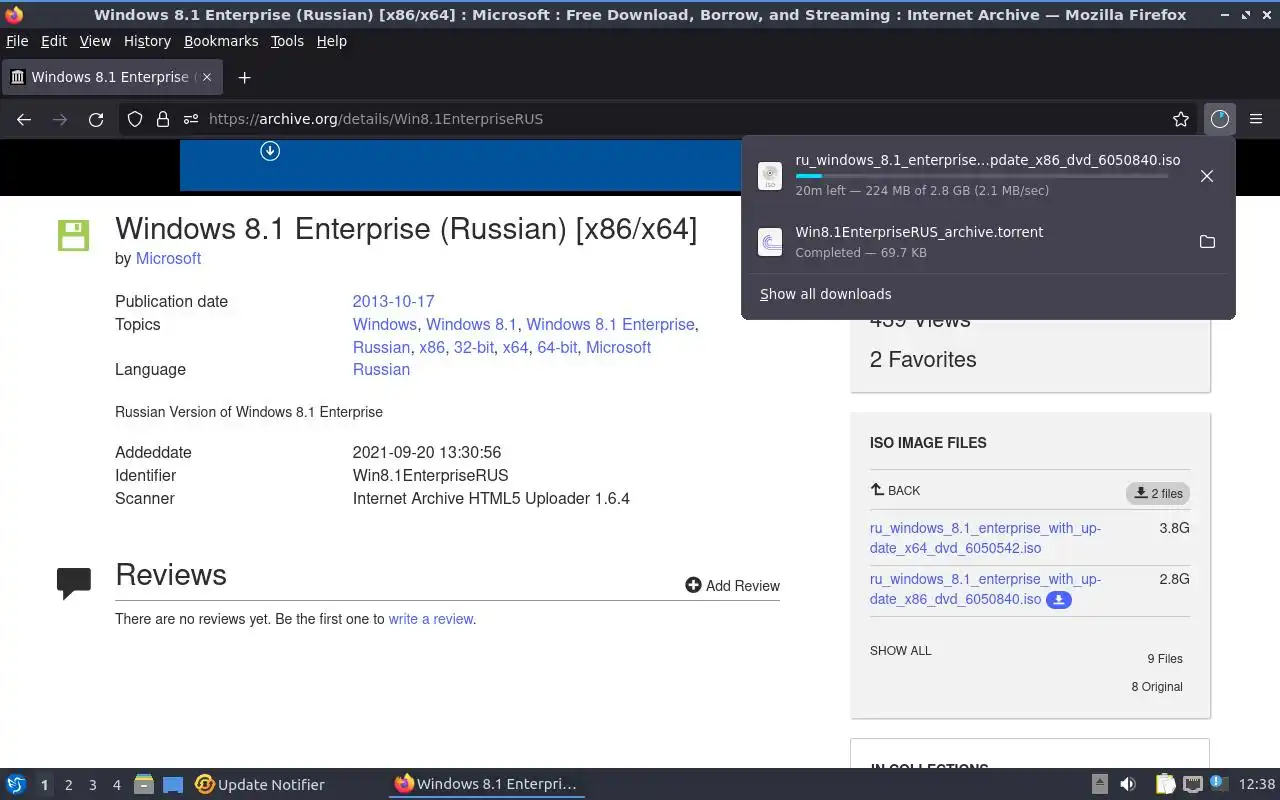Toggle the downloads panel toolbar button
The height and width of the screenshot is (800, 1280).
click(x=1219, y=119)
